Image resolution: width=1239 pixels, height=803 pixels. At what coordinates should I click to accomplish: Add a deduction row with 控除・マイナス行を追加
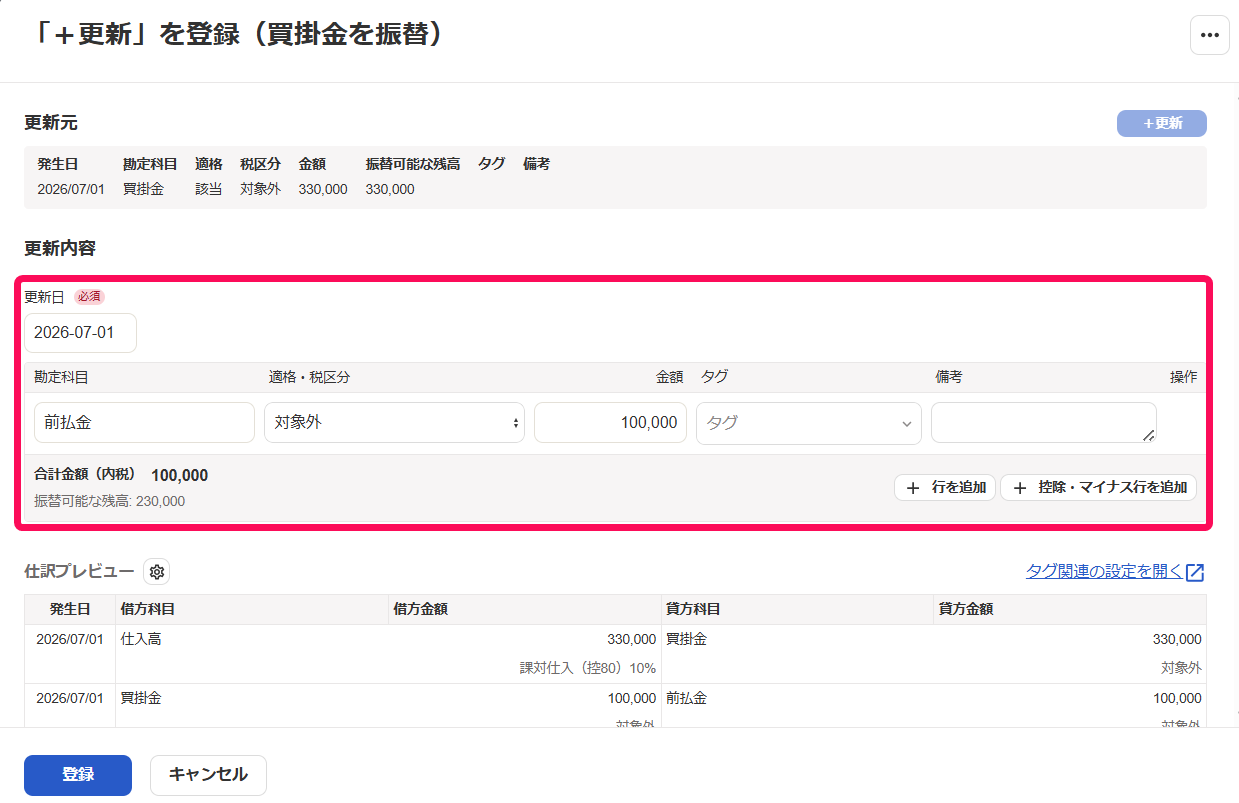click(x=1098, y=488)
